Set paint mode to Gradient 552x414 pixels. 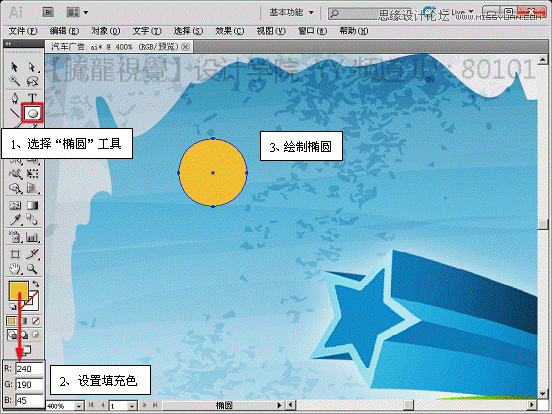coord(24,321)
